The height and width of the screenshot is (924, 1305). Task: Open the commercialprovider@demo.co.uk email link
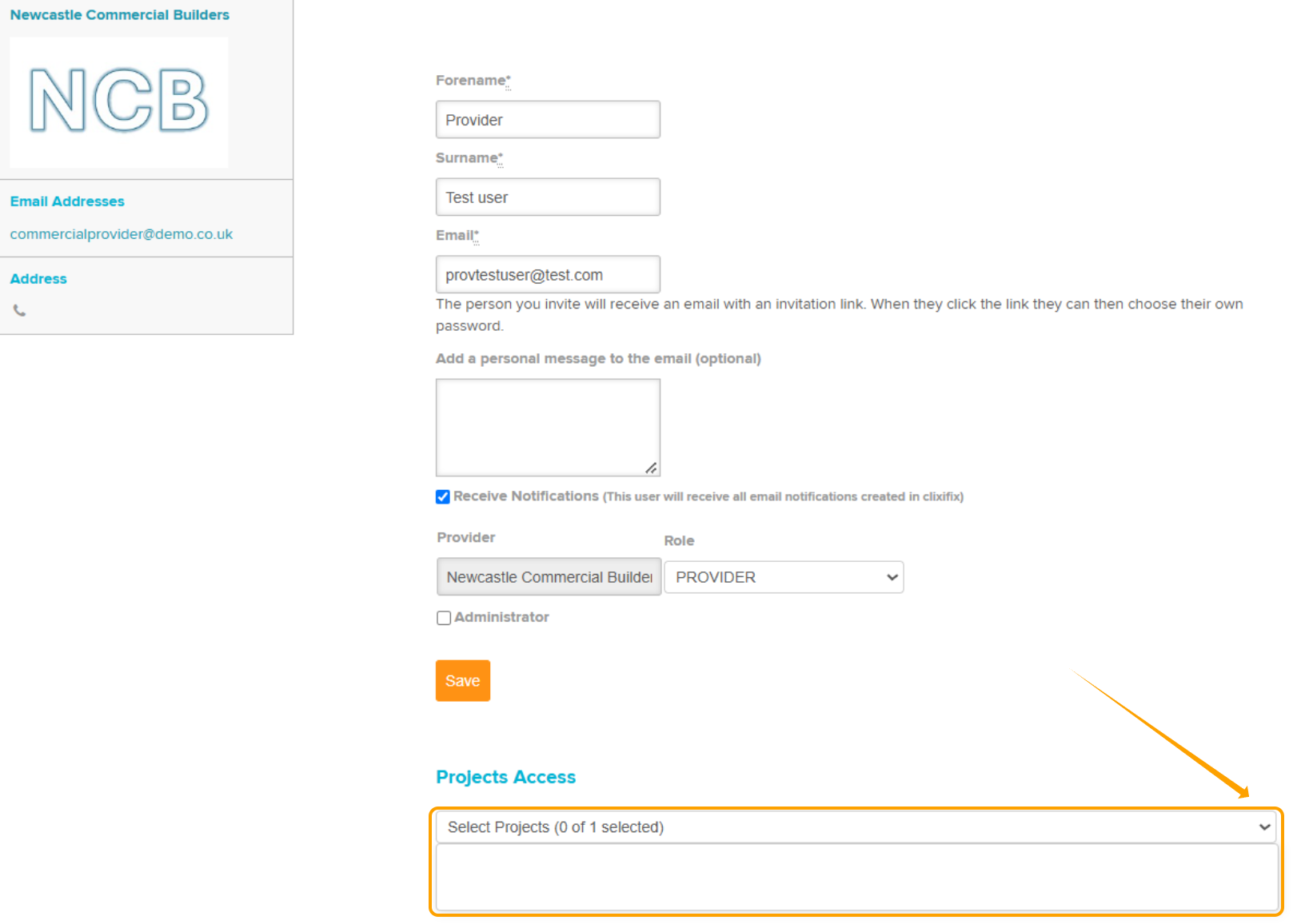coord(122,234)
